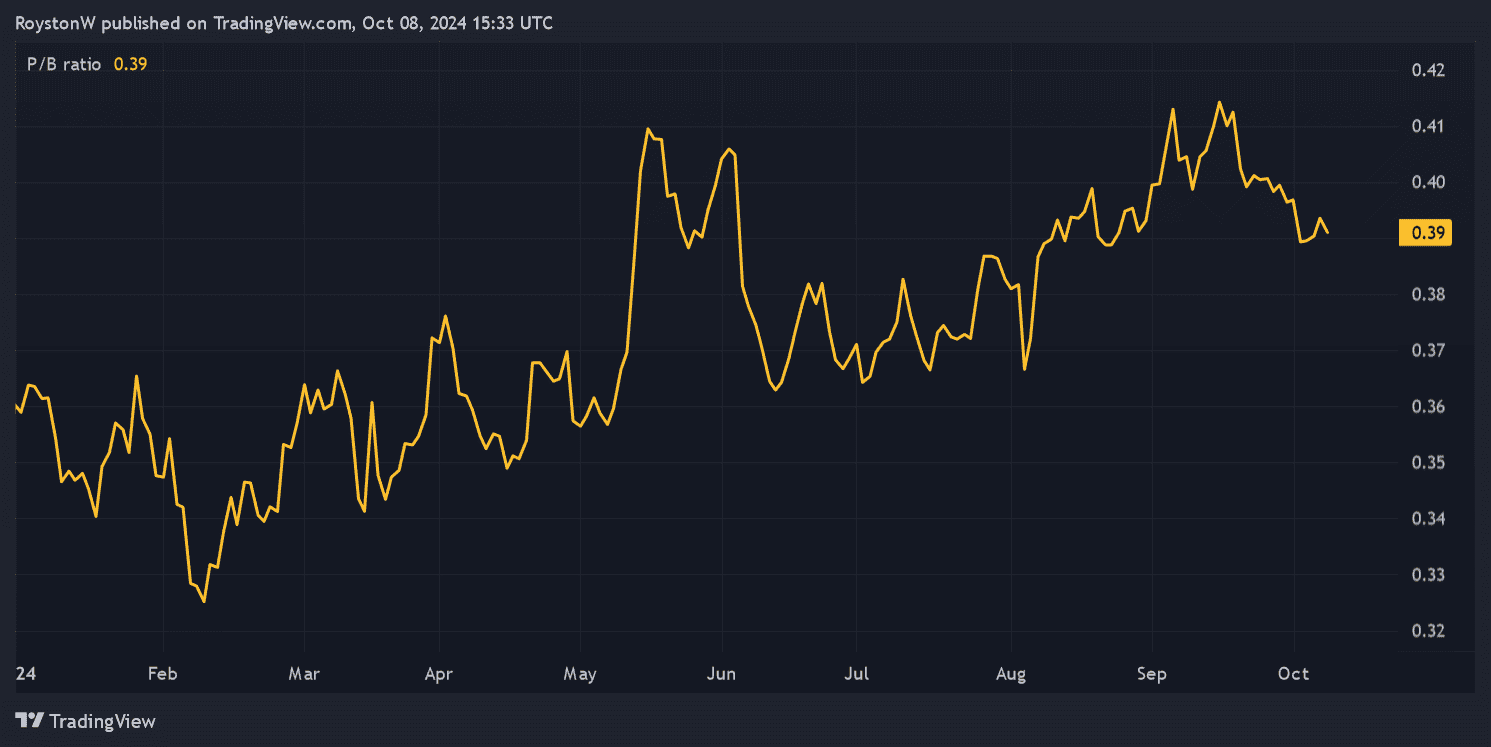Click the 0.32 label on price axis
1491x747 pixels.
1425,631
